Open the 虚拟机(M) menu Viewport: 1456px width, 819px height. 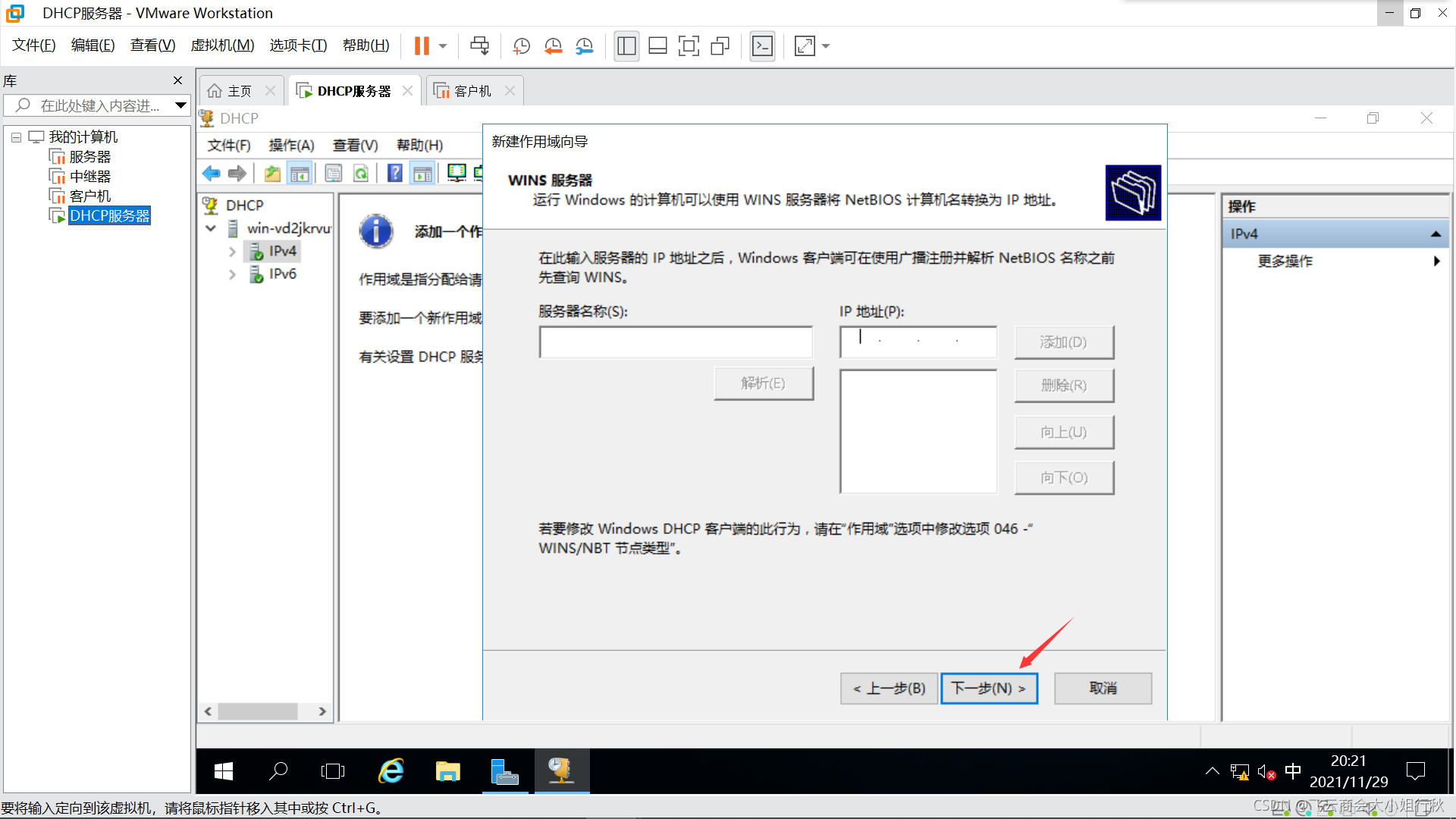tap(222, 45)
